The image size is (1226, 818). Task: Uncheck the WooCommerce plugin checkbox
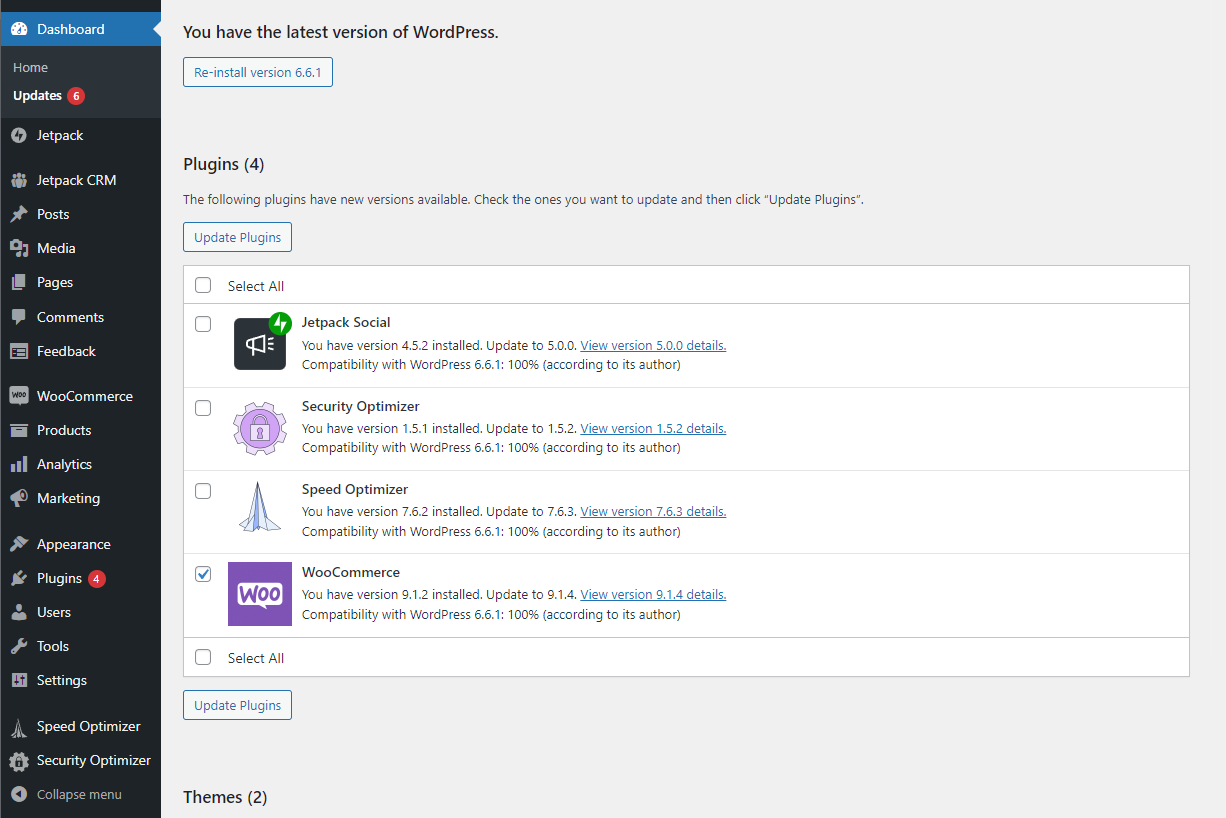pos(203,574)
